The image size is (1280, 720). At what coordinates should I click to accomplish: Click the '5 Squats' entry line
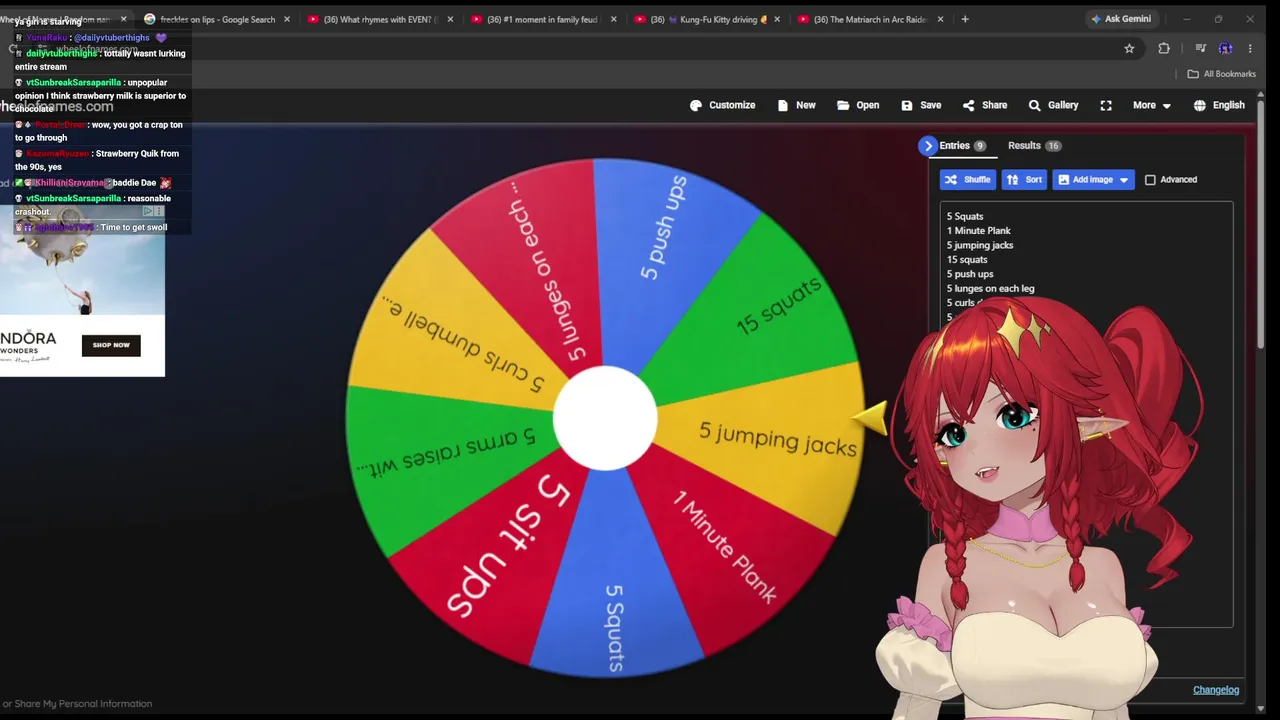pos(965,216)
